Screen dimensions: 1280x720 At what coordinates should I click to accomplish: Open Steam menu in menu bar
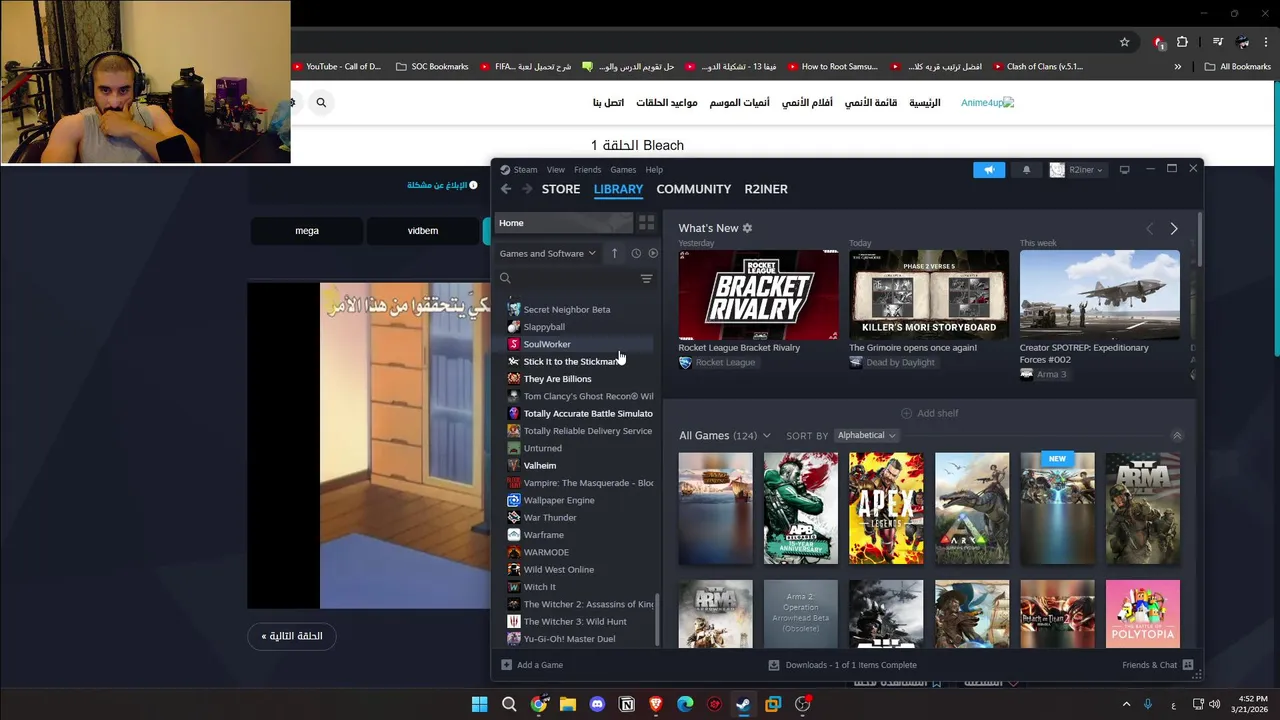[525, 170]
